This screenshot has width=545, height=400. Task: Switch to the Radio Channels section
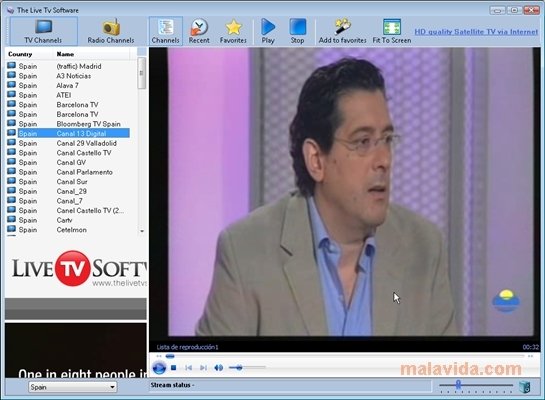[x=111, y=31]
